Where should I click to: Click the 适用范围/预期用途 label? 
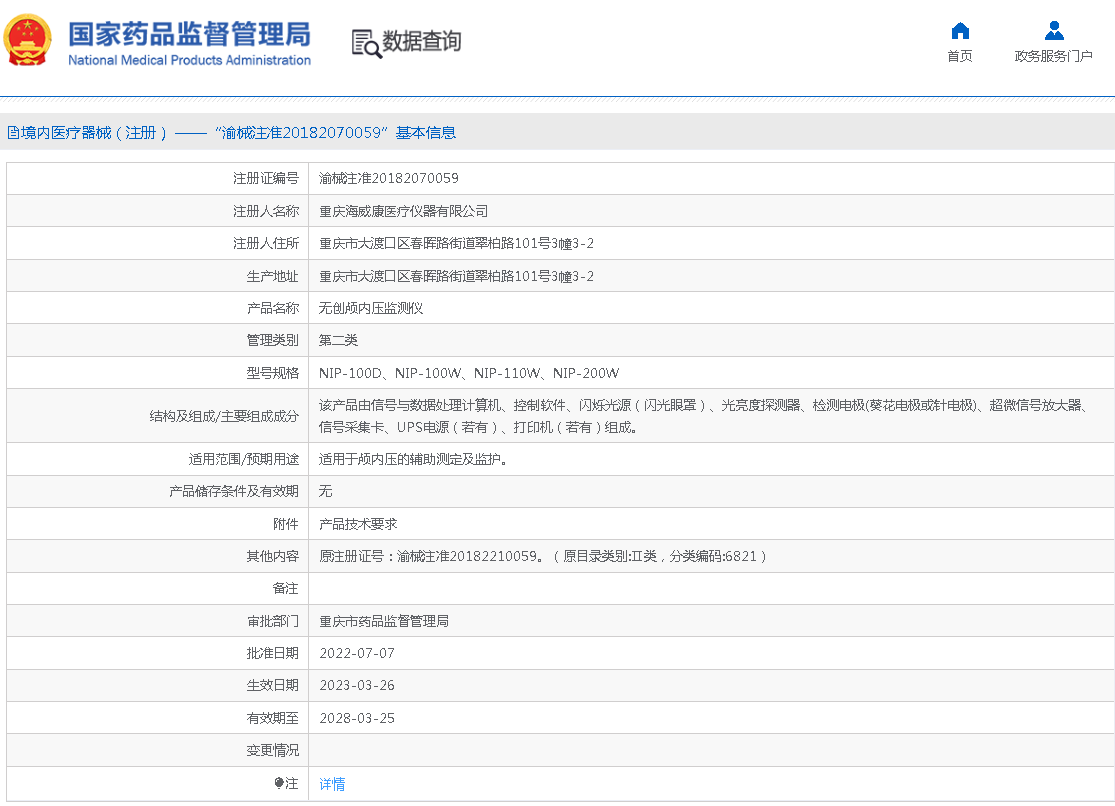(243, 460)
